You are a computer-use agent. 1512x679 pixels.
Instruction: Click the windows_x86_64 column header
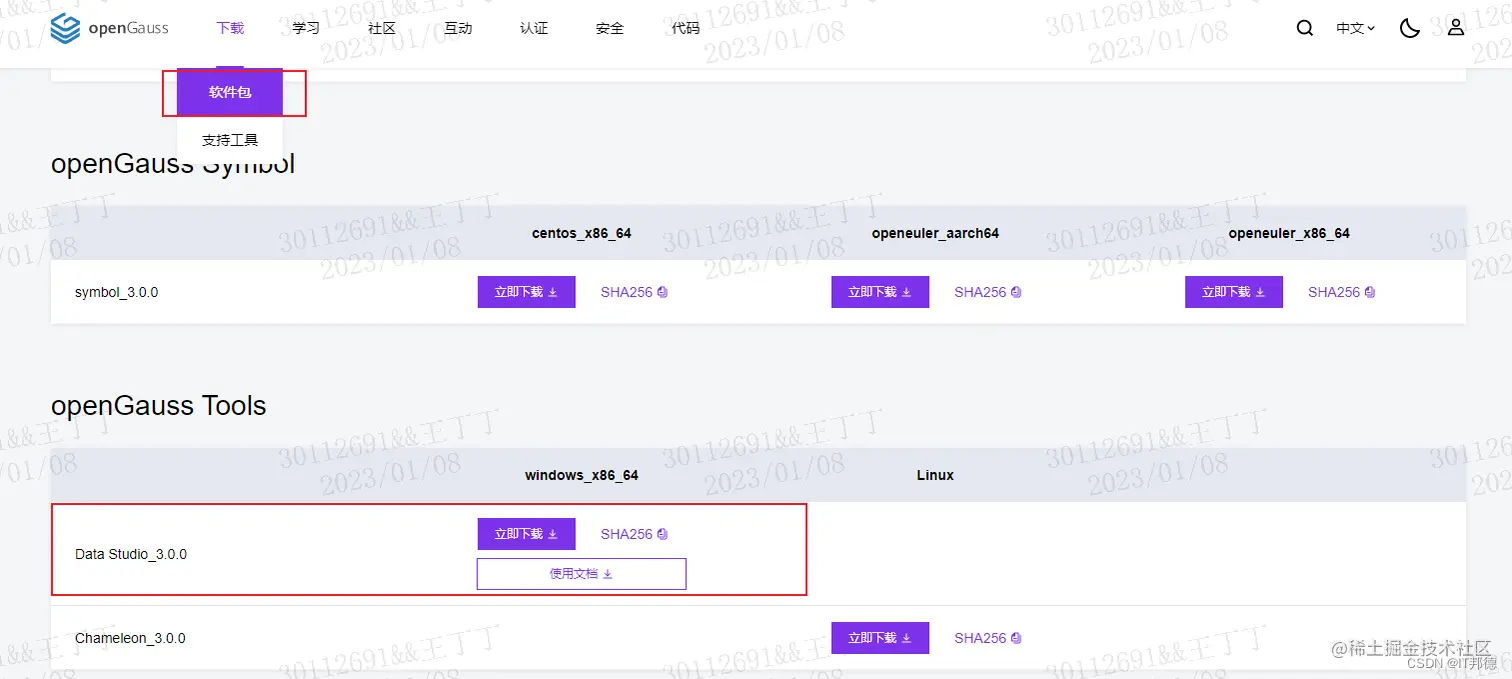582,475
